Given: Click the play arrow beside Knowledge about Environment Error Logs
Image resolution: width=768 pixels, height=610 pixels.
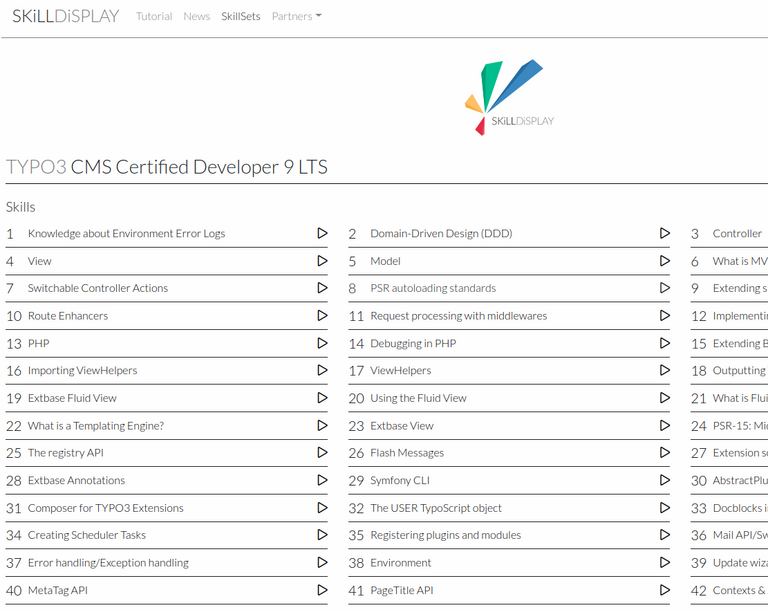Looking at the screenshot, I should (322, 233).
